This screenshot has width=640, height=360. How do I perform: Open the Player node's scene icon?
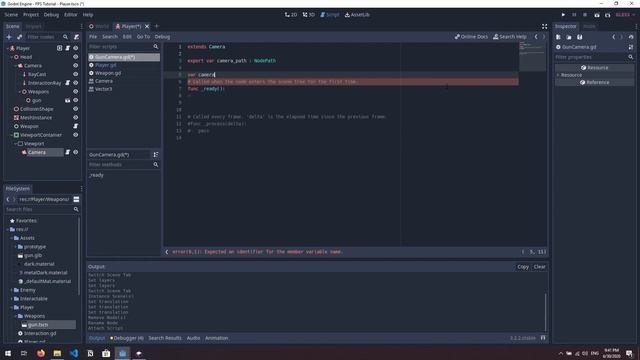click(60, 48)
